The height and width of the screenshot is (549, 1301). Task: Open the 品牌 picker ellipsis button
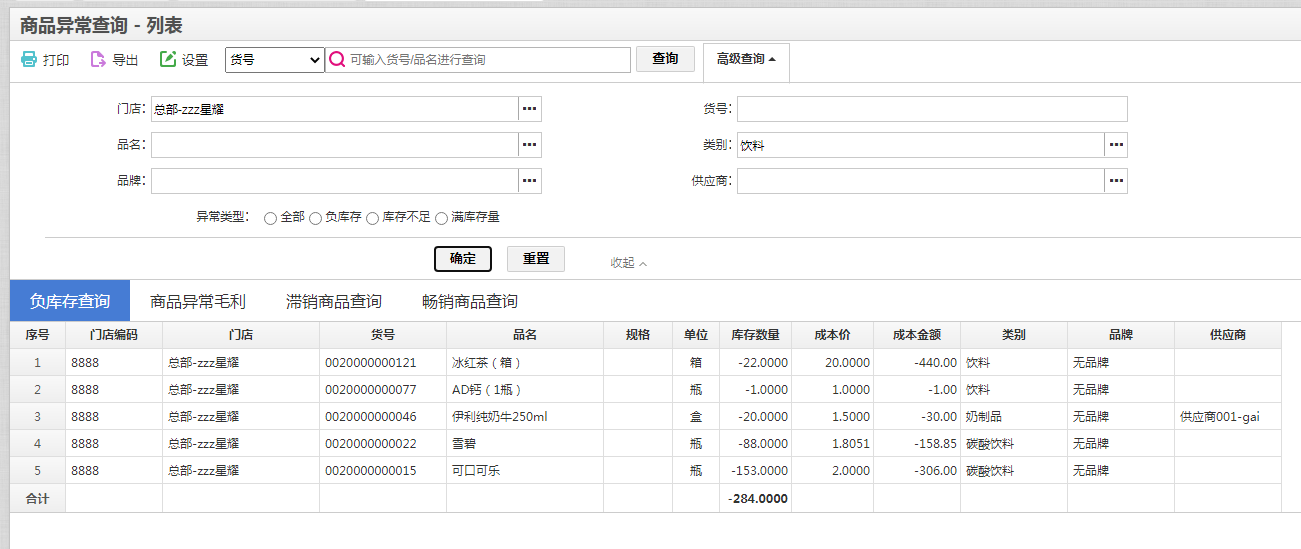pyautogui.click(x=529, y=181)
